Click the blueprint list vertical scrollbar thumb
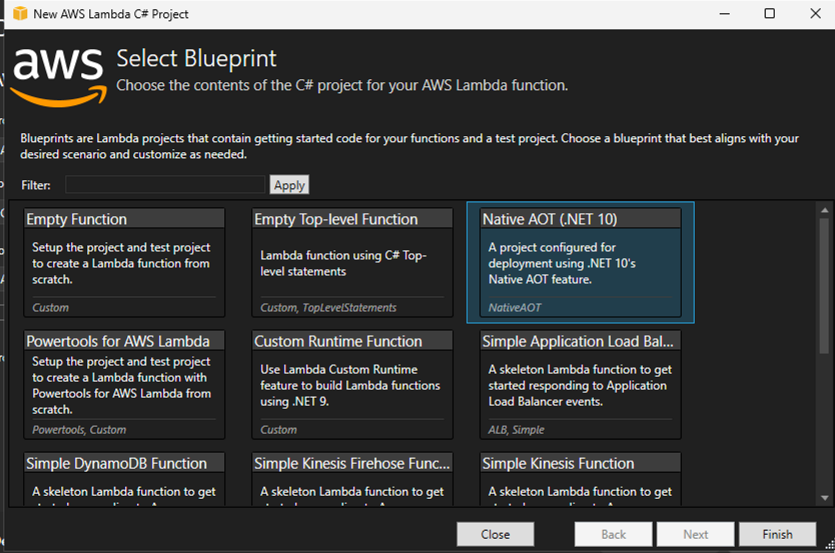The height and width of the screenshot is (553, 835). [x=825, y=280]
